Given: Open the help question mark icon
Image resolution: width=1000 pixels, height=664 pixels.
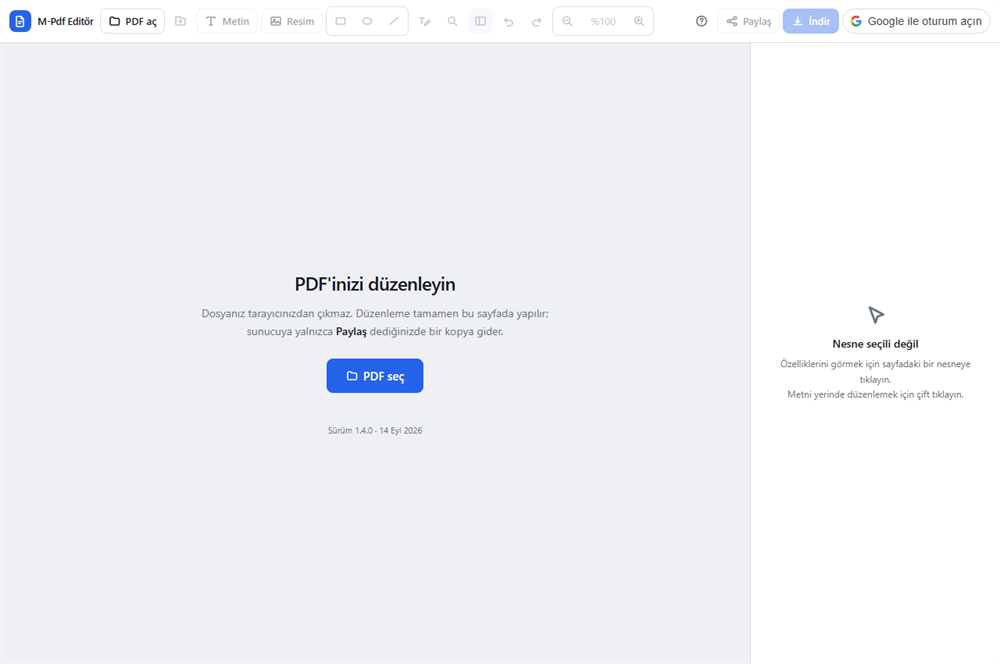Looking at the screenshot, I should (702, 21).
